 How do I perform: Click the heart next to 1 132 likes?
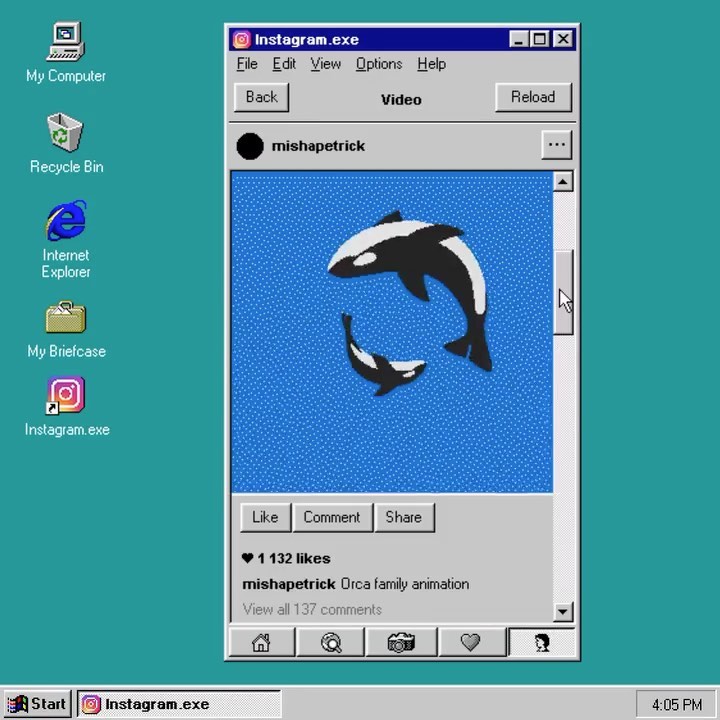tap(248, 558)
